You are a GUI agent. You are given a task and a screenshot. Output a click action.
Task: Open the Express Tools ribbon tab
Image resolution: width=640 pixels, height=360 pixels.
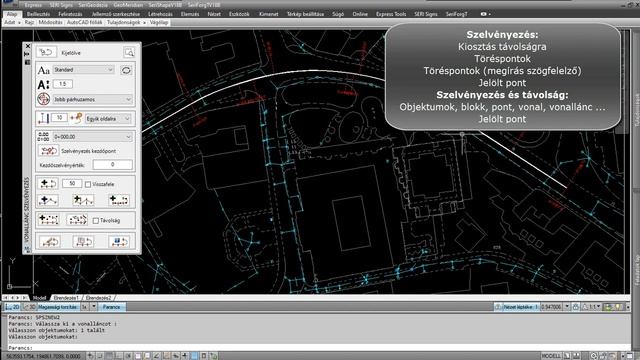tap(391, 14)
